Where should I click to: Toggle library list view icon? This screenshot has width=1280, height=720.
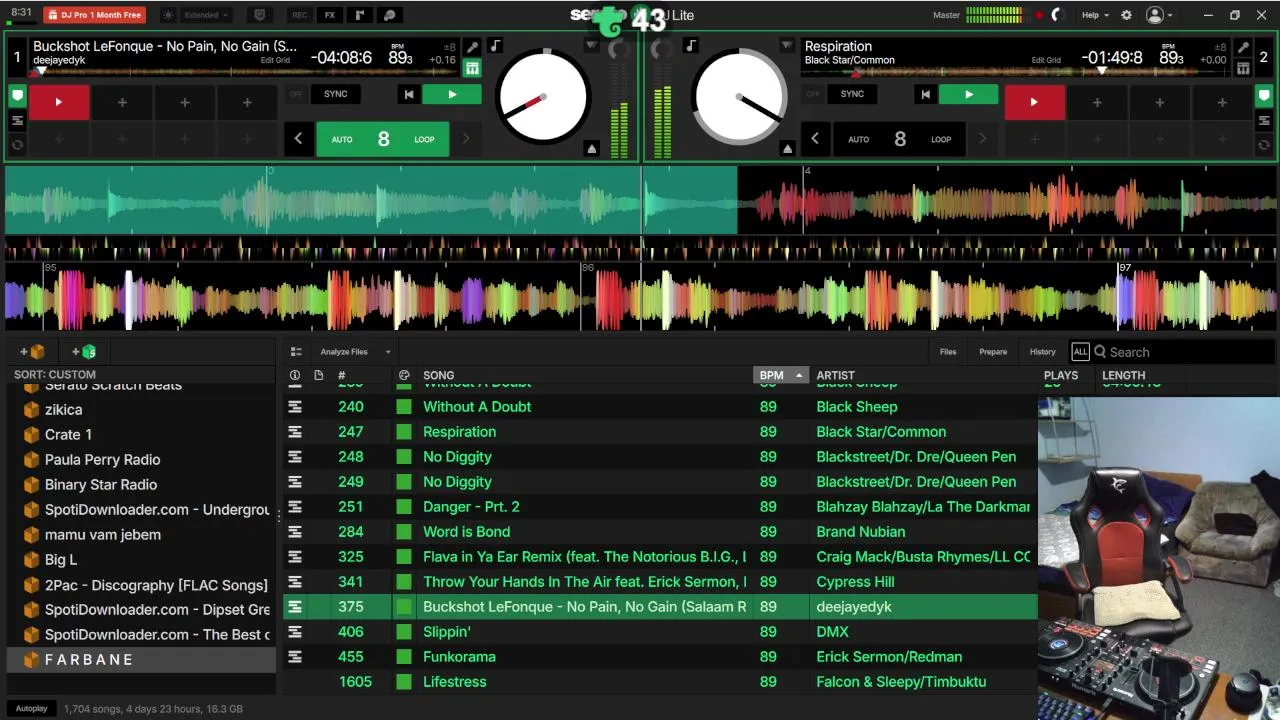[296, 352]
